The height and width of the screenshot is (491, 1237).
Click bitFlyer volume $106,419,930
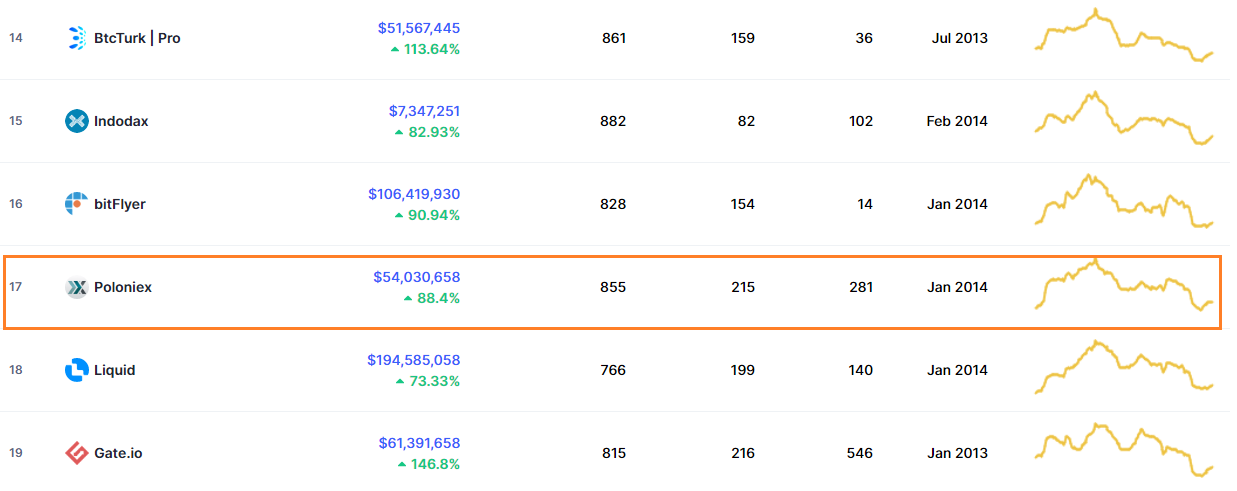pyautogui.click(x=414, y=194)
